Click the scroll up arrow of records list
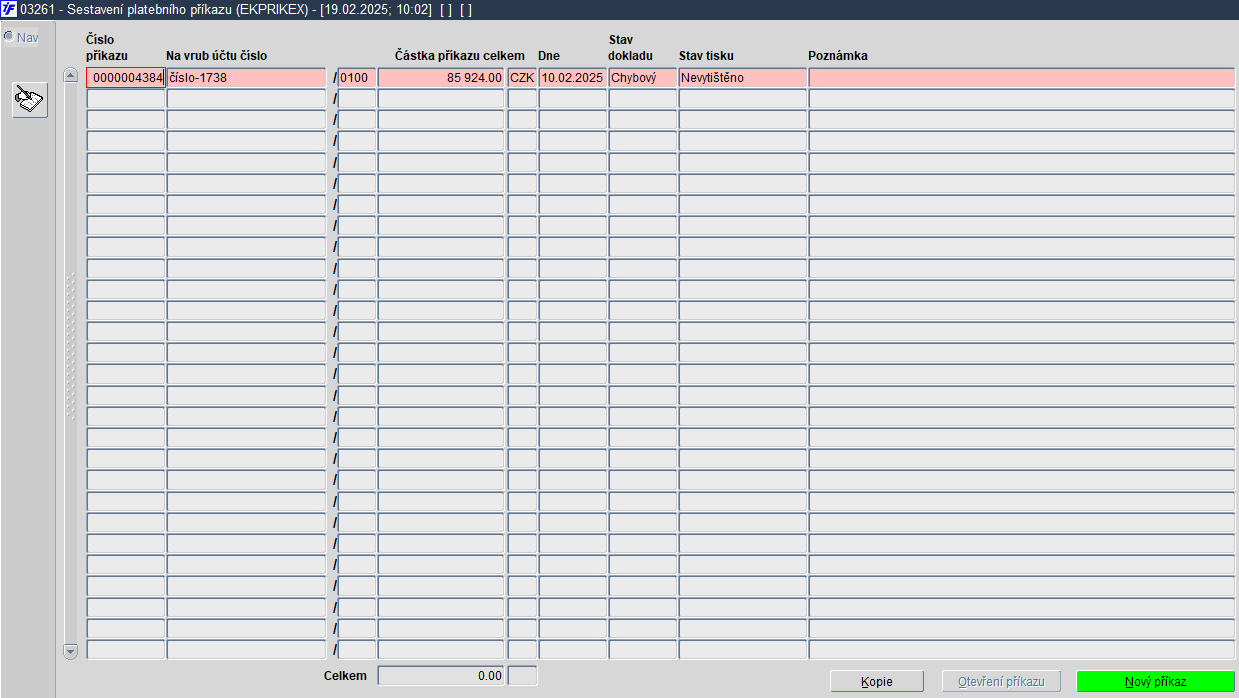Image resolution: width=1239 pixels, height=698 pixels. pos(70,75)
